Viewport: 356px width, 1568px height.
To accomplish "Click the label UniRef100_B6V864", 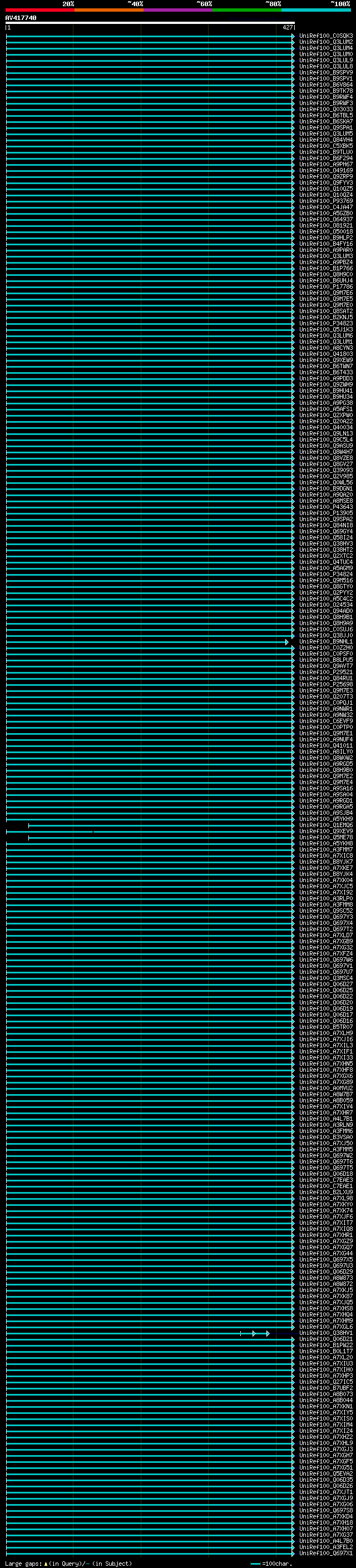I will pyautogui.click(x=326, y=85).
